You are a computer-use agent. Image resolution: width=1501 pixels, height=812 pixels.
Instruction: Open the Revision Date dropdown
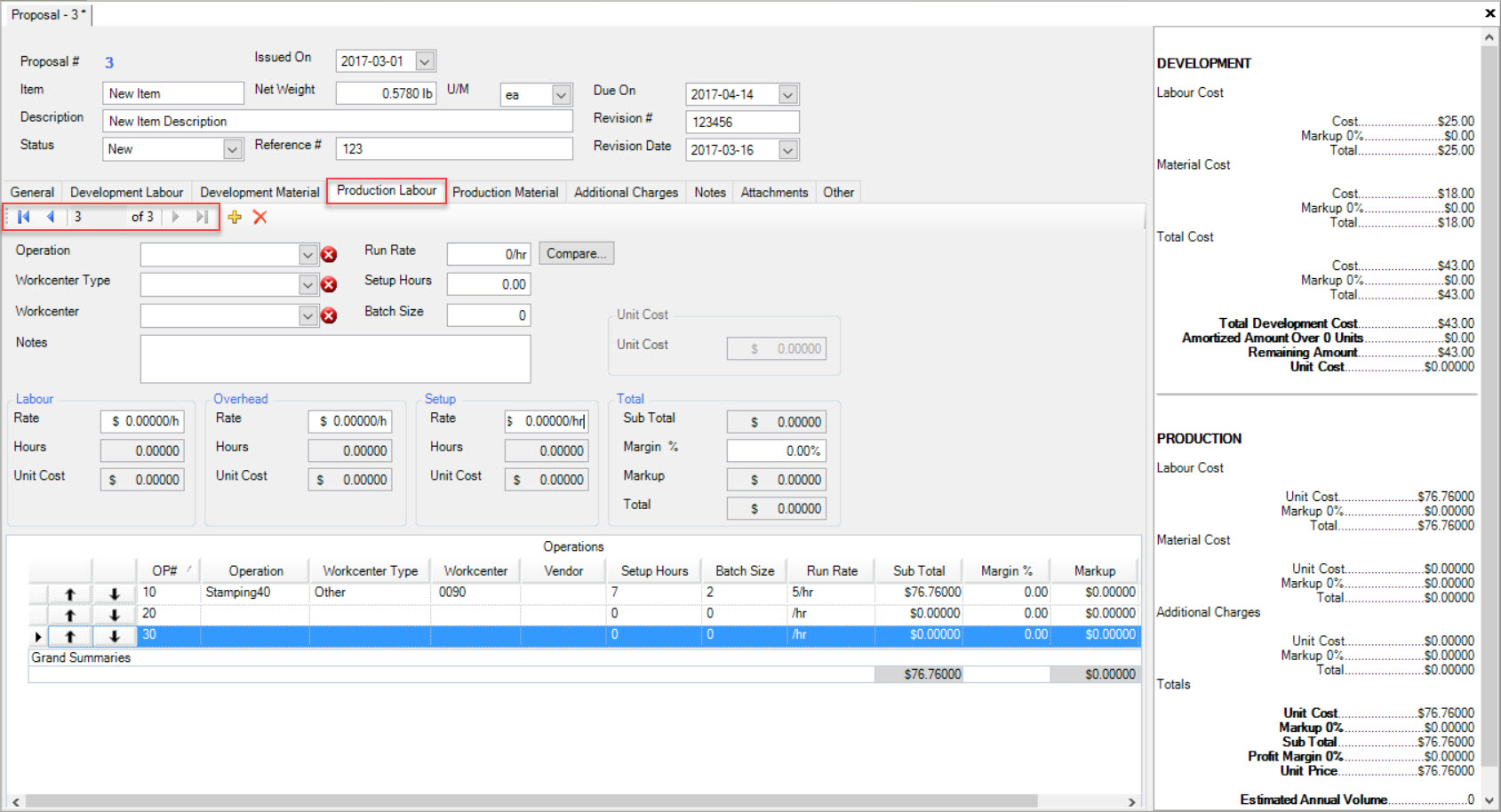pos(787,150)
